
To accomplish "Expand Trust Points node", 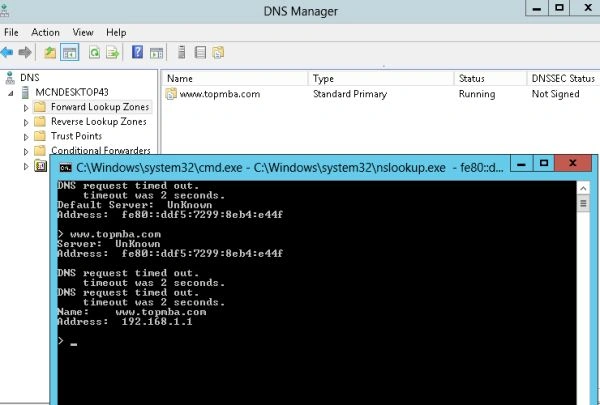I will tap(26, 137).
